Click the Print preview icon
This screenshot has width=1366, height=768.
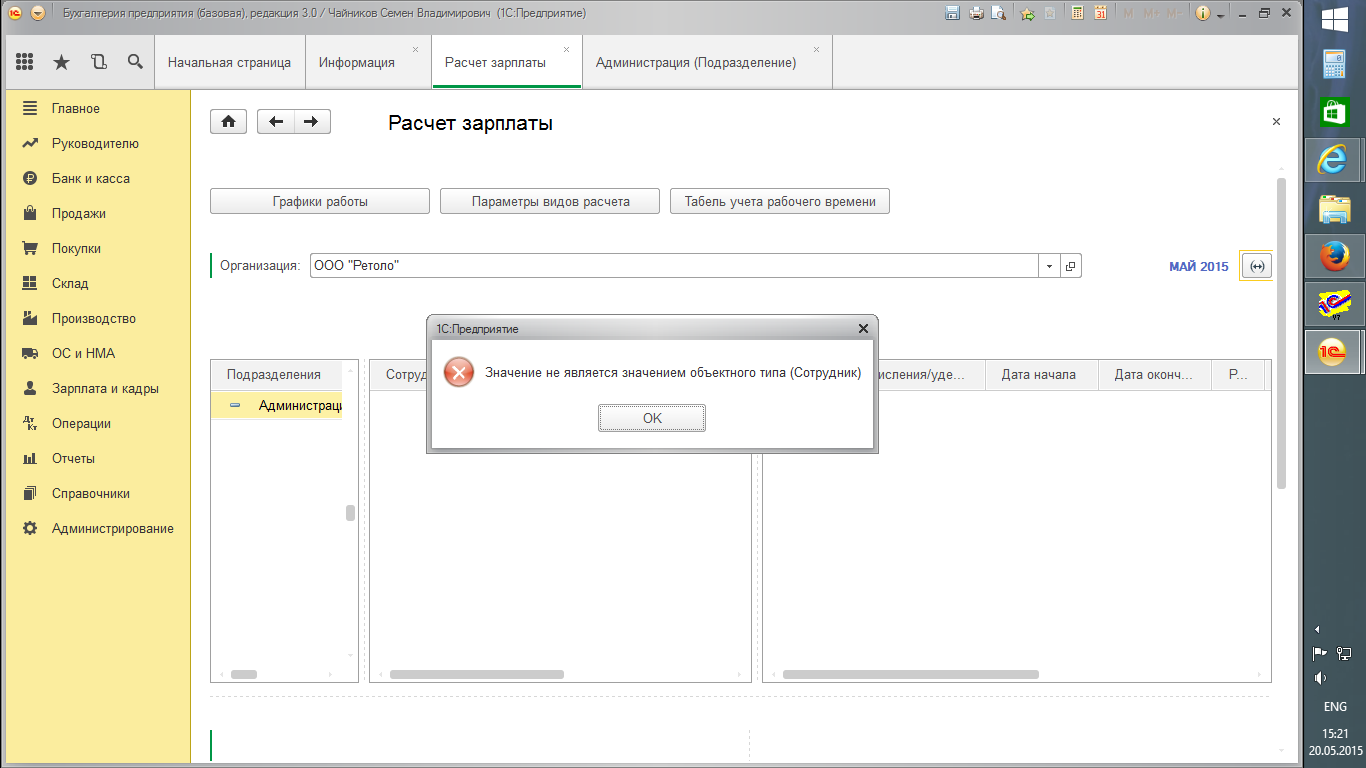click(x=999, y=14)
